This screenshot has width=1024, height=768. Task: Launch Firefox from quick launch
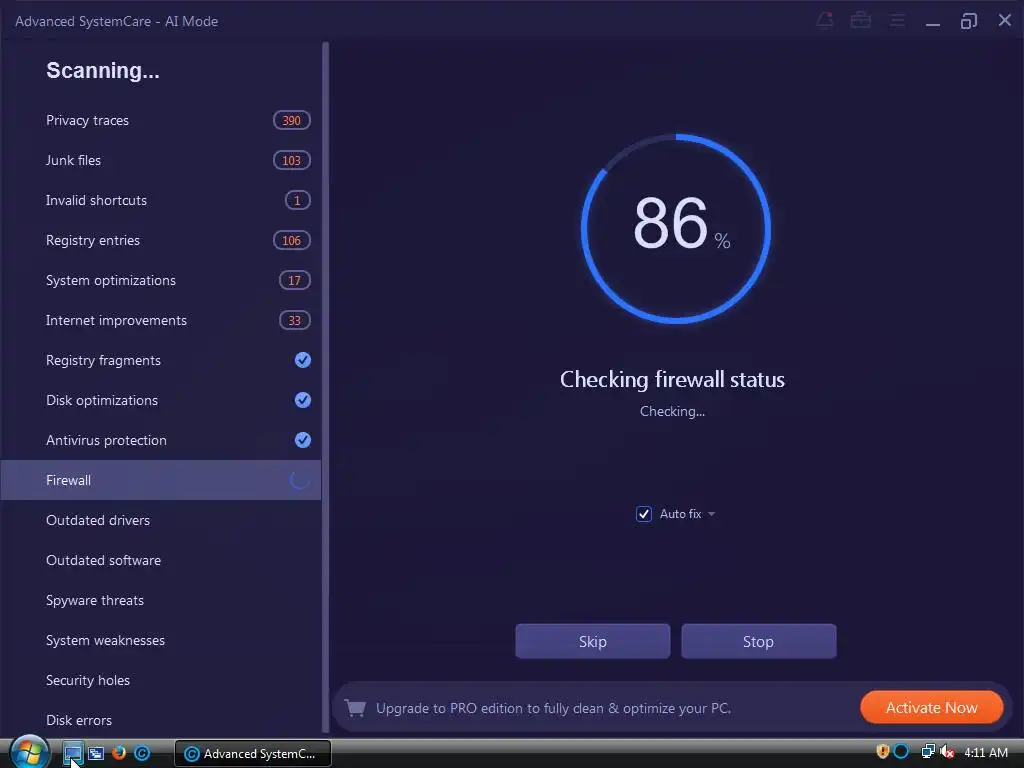(x=119, y=753)
